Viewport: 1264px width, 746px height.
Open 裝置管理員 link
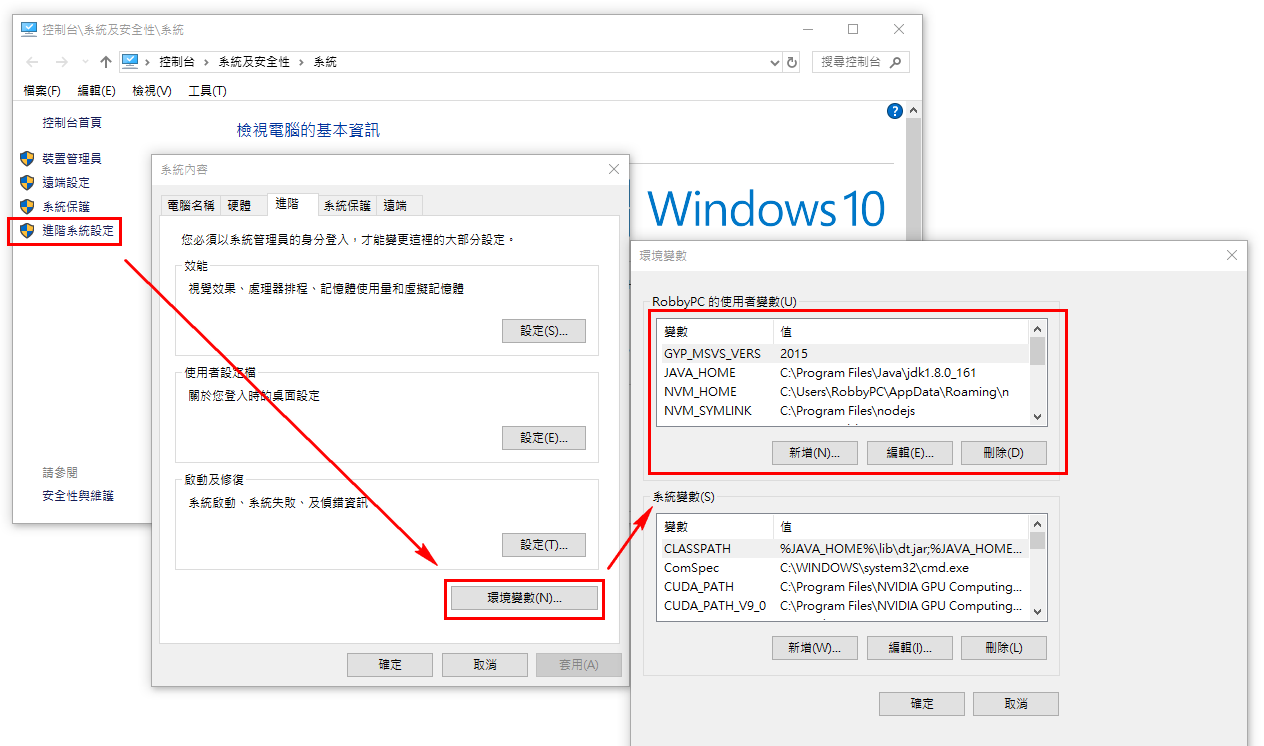point(72,159)
